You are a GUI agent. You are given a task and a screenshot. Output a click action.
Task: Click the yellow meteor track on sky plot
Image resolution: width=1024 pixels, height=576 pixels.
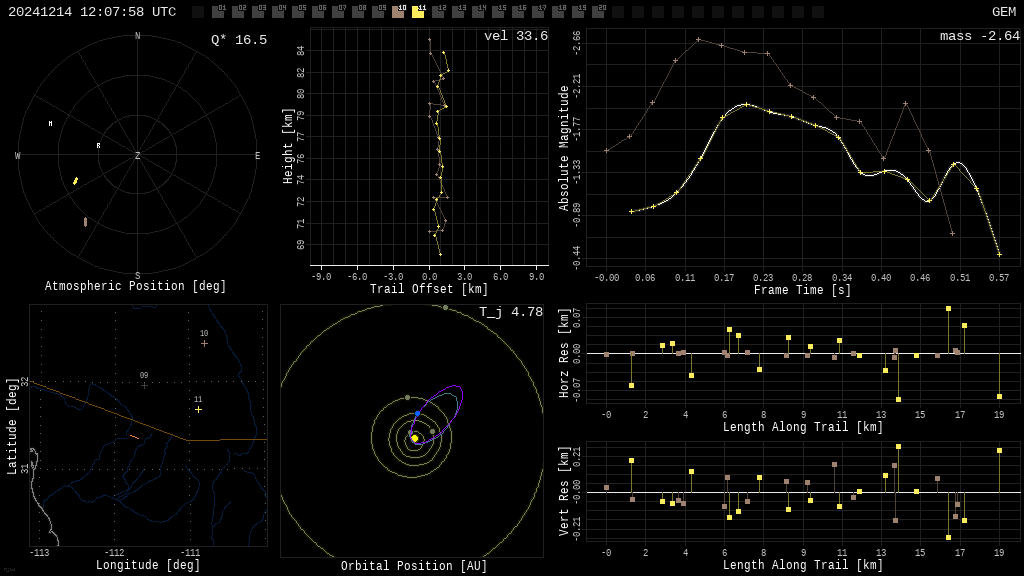[75, 181]
